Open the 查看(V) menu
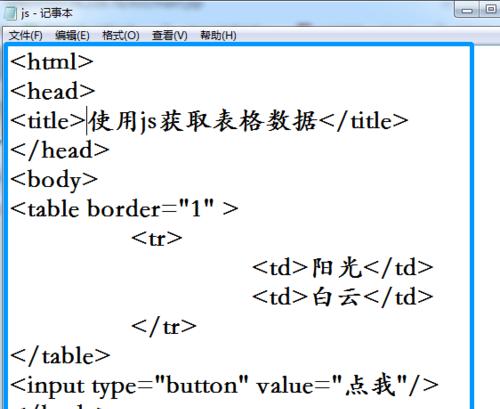500x409 pixels. point(169,35)
